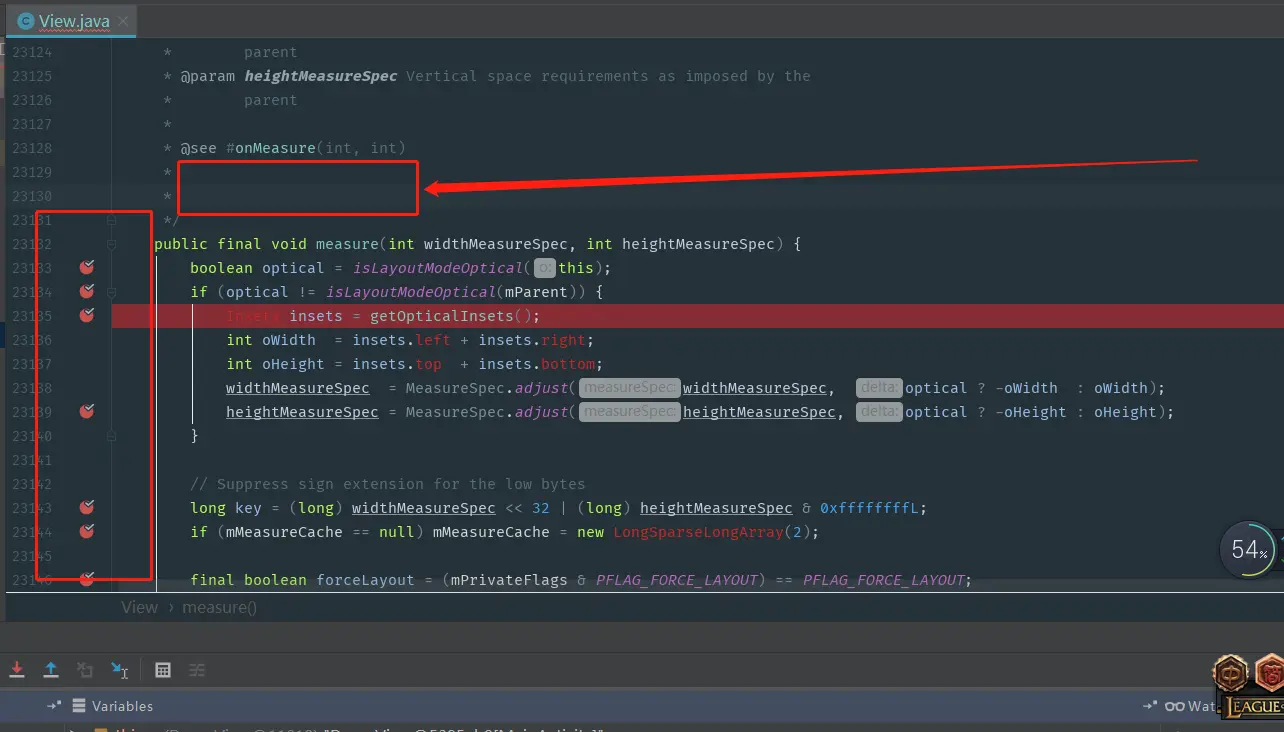1284x732 pixels.
Task: Click the Watches glasses icon
Action: tap(1174, 706)
